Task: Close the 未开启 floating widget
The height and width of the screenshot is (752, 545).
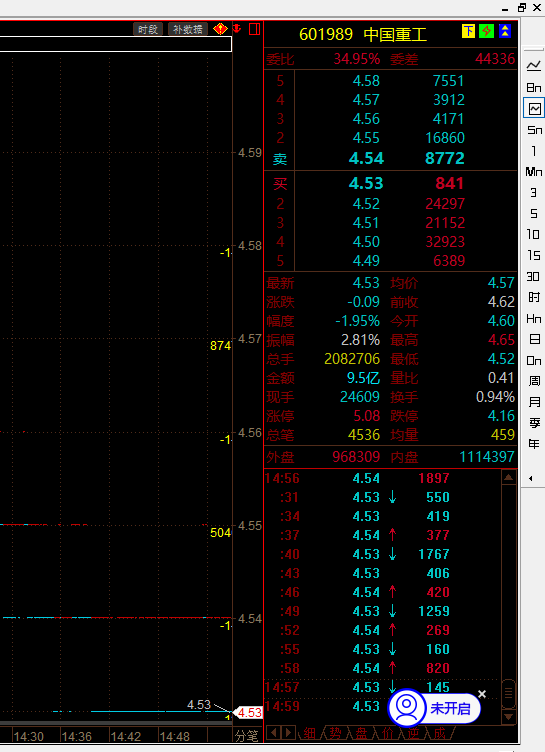Action: 482,694
